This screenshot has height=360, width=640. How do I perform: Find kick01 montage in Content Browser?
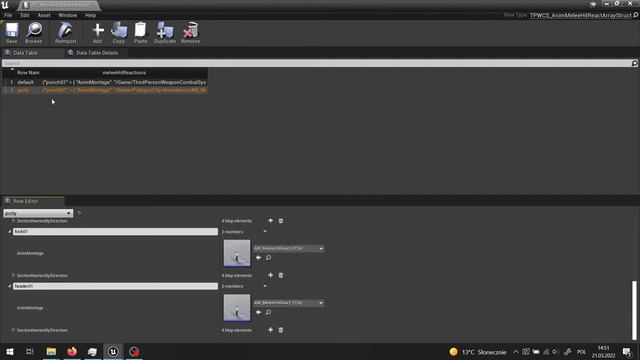[269, 258]
